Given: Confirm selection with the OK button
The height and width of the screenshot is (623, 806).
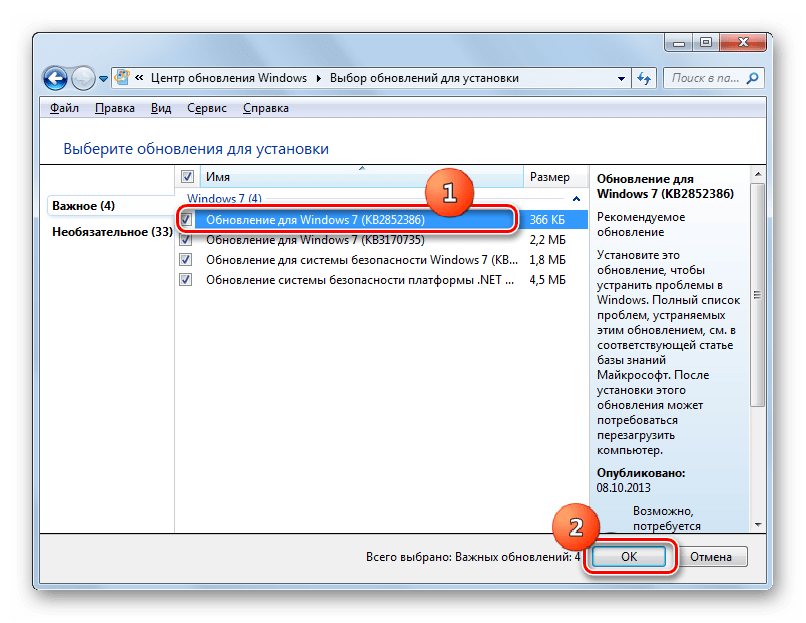Looking at the screenshot, I should (x=629, y=557).
